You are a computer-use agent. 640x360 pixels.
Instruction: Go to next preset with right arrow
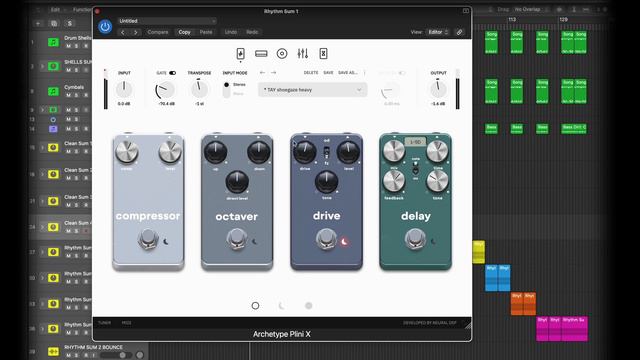click(273, 73)
